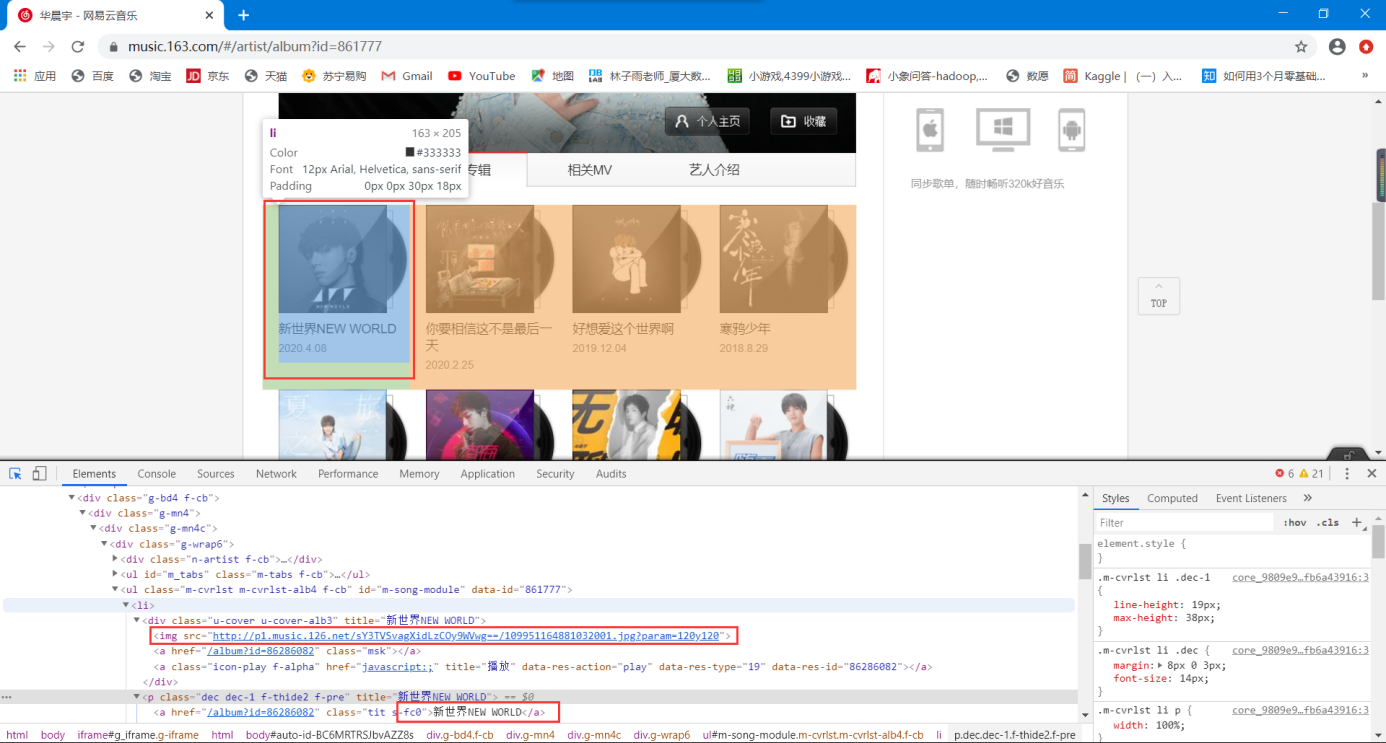Expand the div class n-artist f-cb node
This screenshot has width=1386, height=743.
click(x=116, y=559)
